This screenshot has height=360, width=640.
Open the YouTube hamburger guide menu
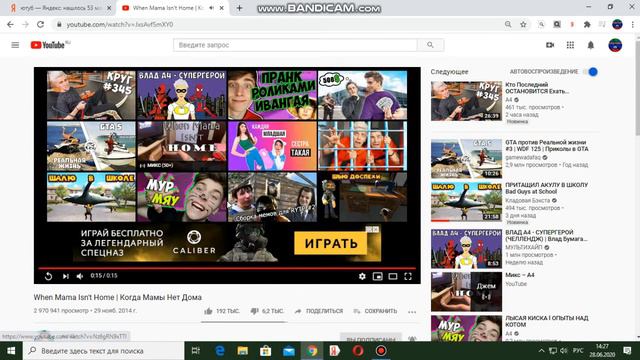point(15,45)
